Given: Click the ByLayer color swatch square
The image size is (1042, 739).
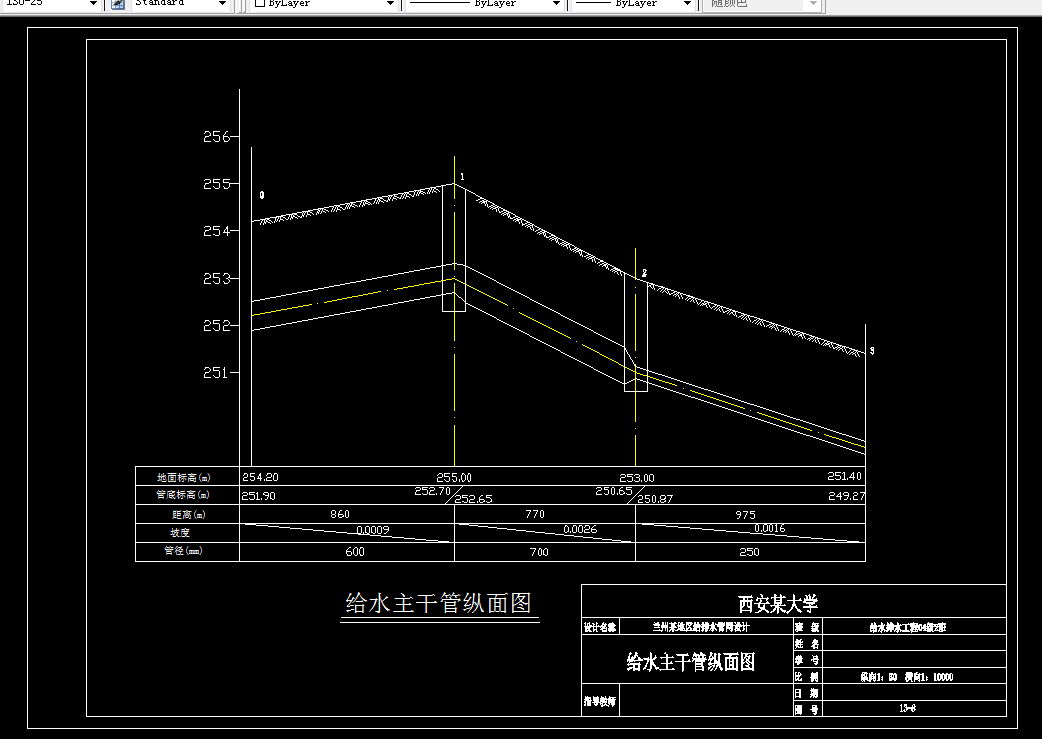Looking at the screenshot, I should tap(260, 3).
